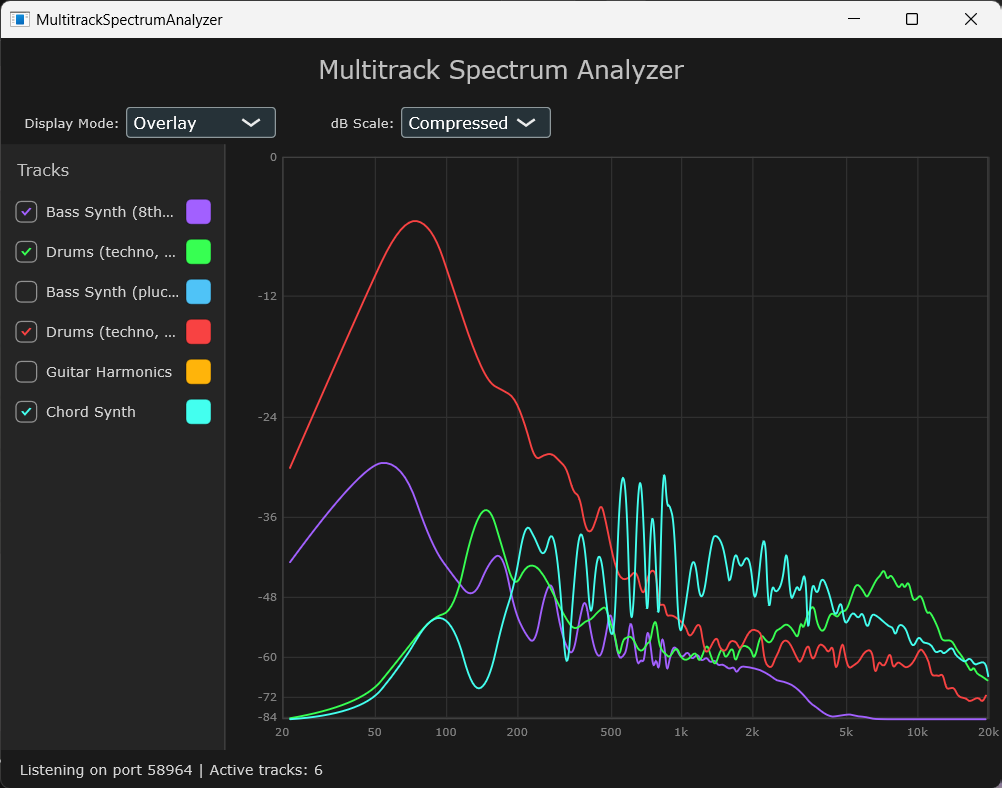Screen dimensions: 1002x788
Task: Click the red Drums color swatch
Action: 197,332
